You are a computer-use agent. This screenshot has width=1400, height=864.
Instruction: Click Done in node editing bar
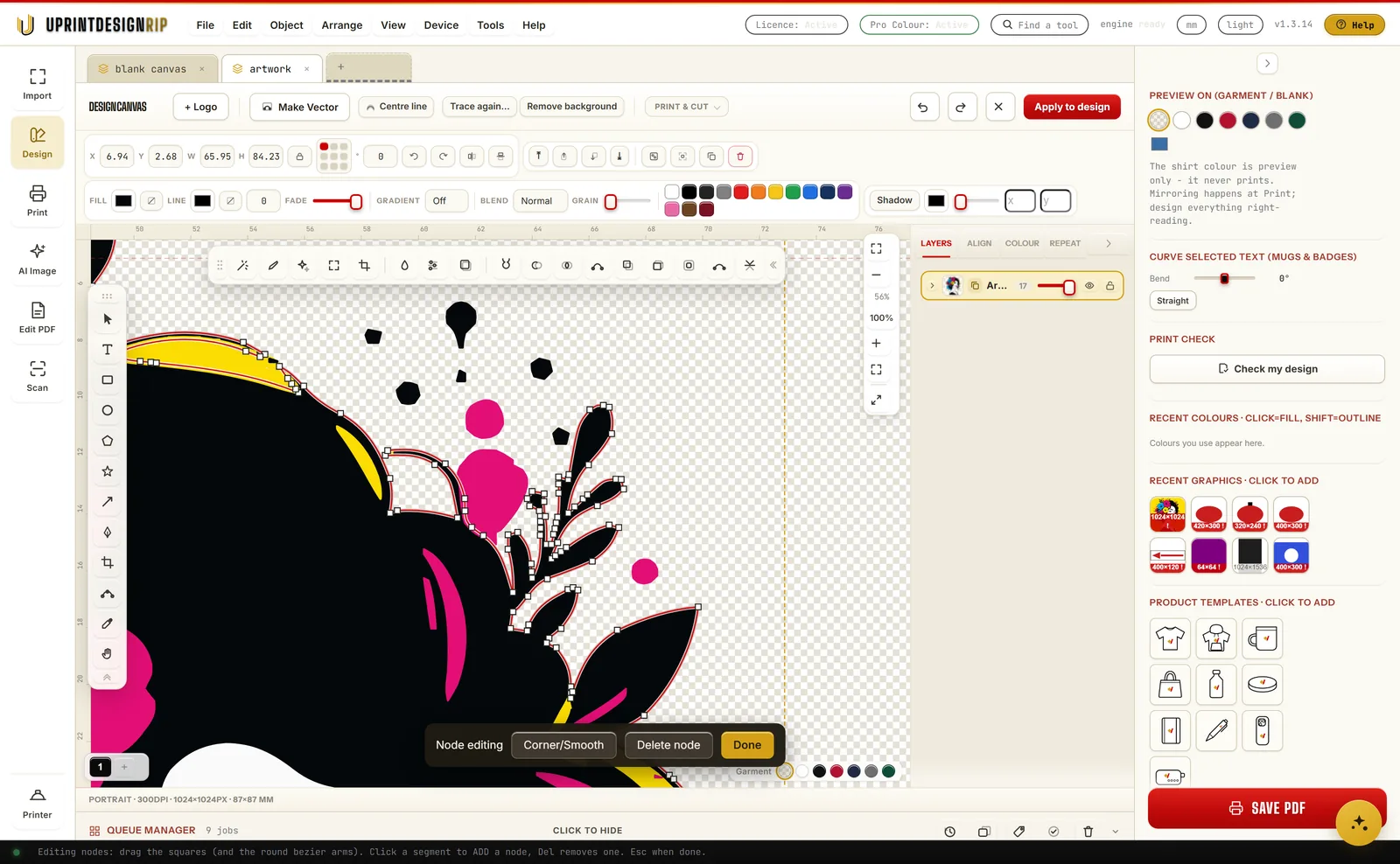[747, 745]
